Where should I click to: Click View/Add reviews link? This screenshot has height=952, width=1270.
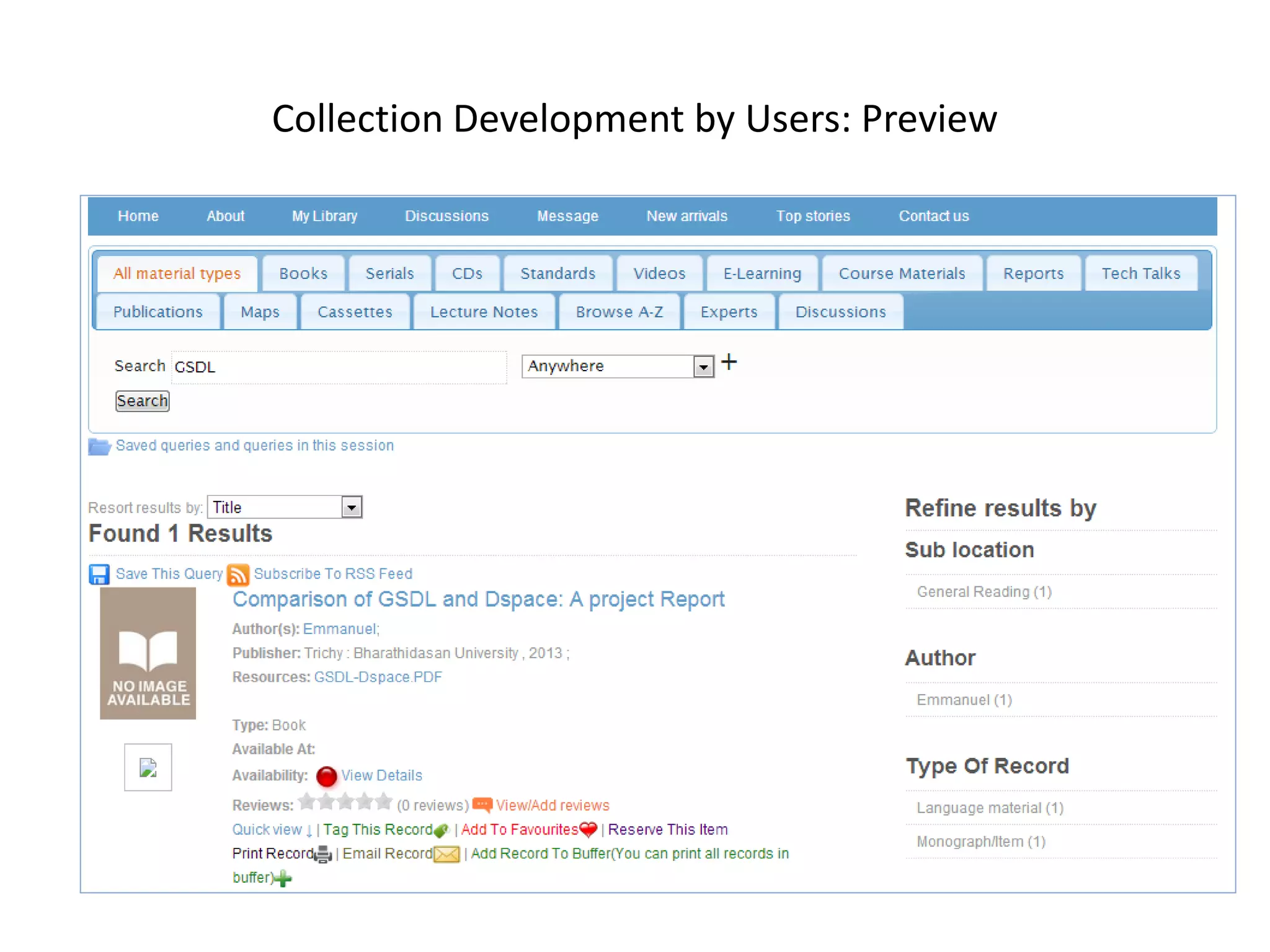553,805
